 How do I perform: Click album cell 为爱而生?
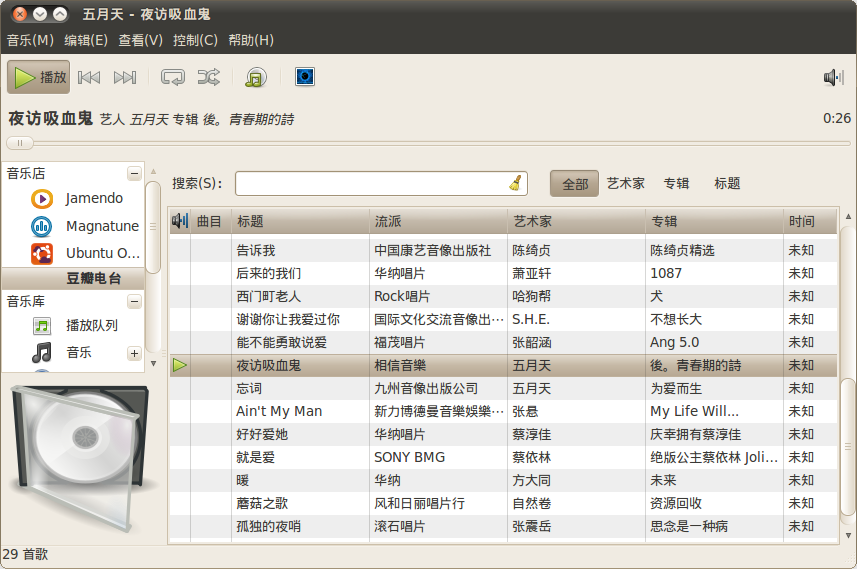pos(676,389)
